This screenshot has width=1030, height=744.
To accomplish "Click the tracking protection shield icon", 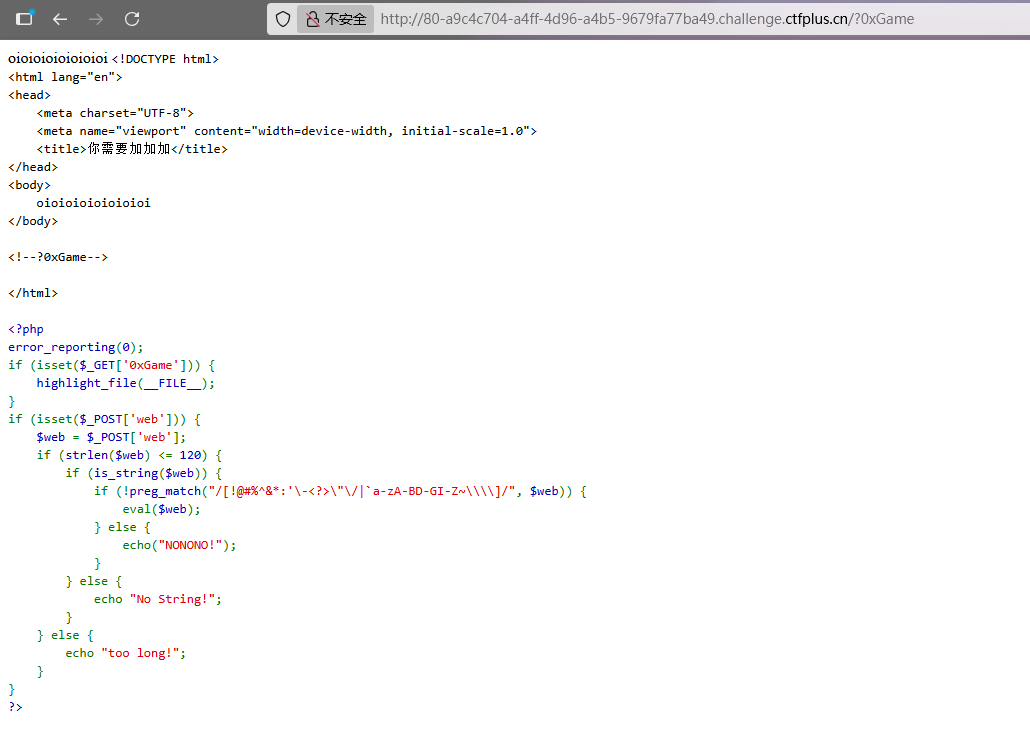I will point(283,19).
